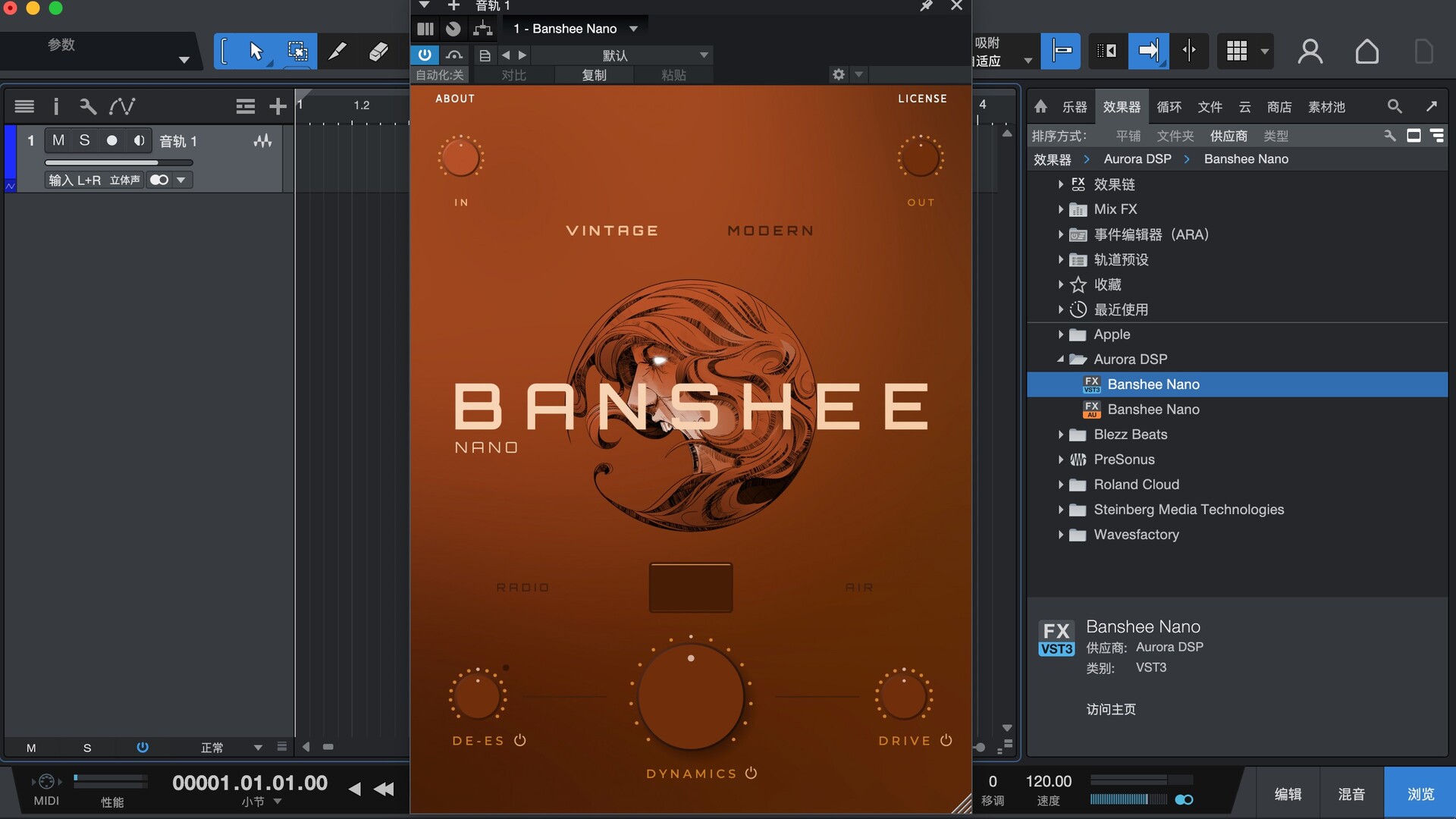Switch to the 循环 browser tab

click(1169, 106)
